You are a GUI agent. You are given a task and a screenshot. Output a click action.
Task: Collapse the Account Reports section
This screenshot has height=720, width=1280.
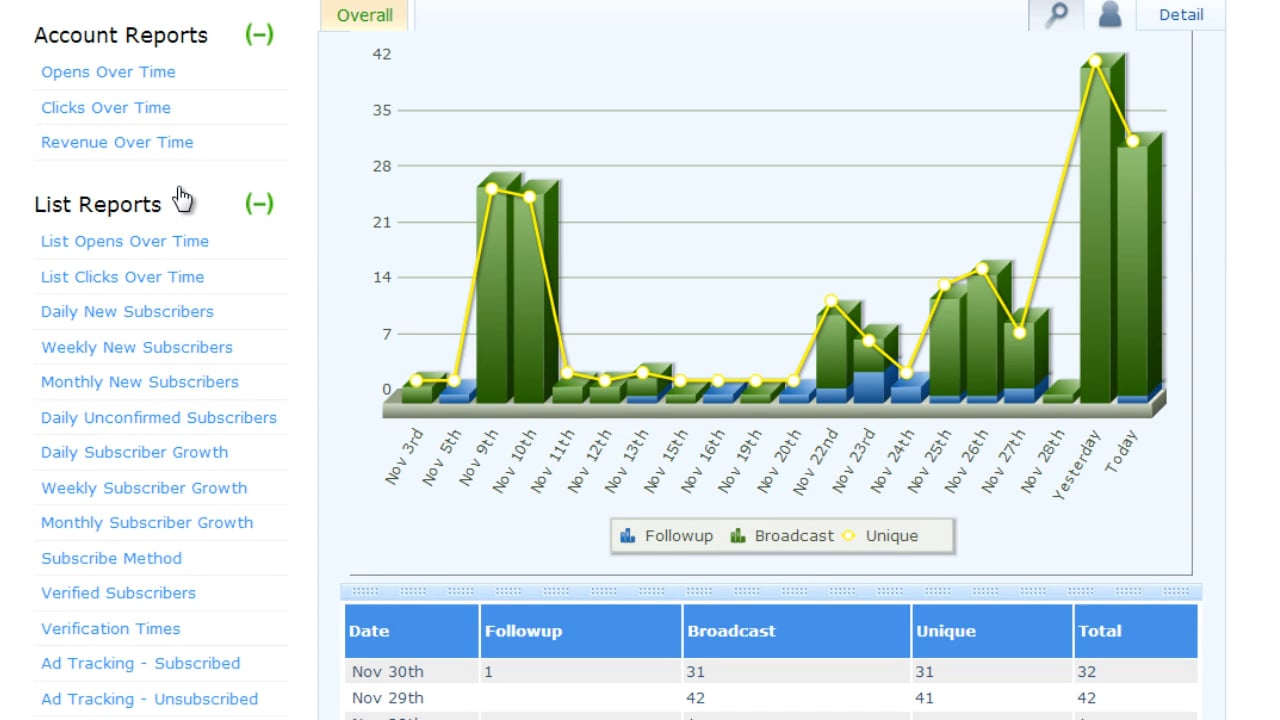pos(260,34)
